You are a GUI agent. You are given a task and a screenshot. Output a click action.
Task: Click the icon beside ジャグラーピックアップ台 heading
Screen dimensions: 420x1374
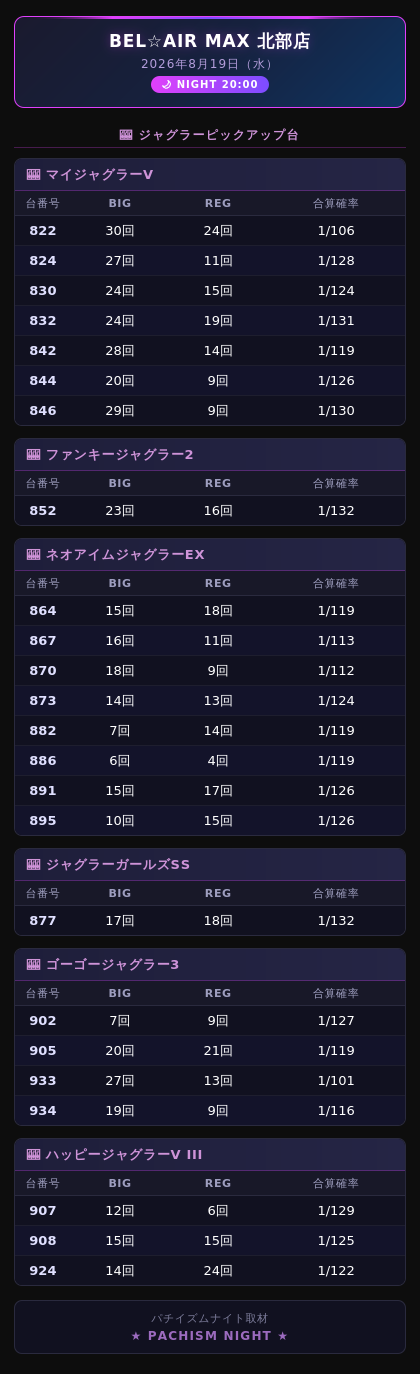[x=126, y=135]
